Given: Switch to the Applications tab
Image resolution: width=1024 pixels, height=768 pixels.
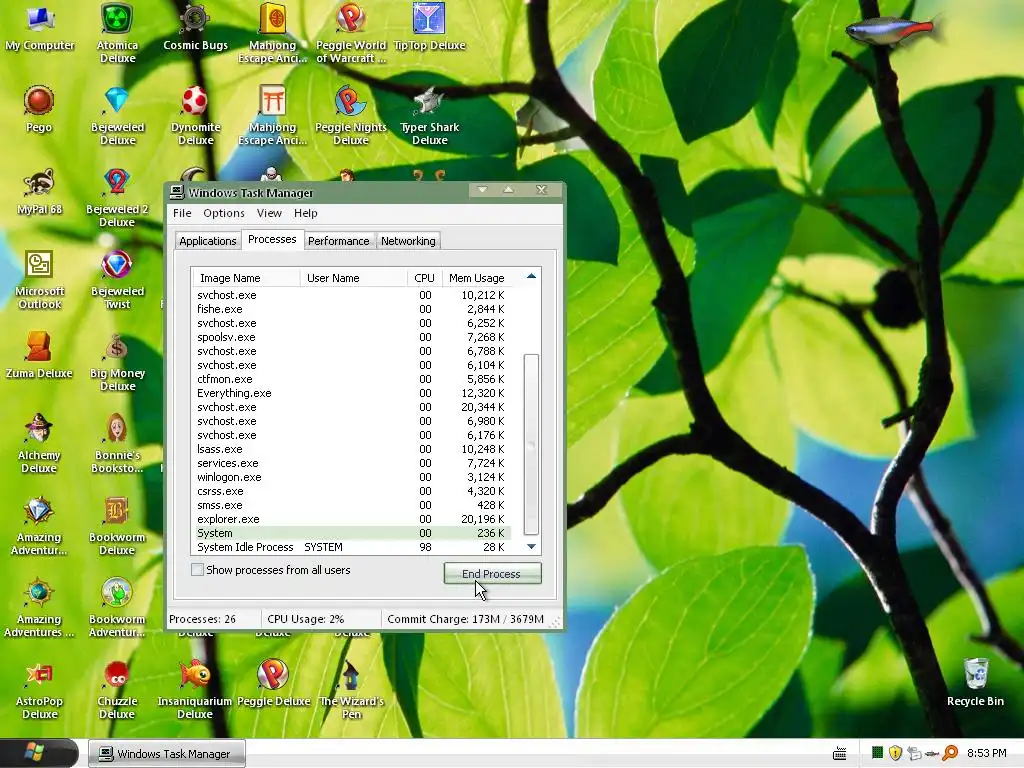Looking at the screenshot, I should [x=208, y=241].
